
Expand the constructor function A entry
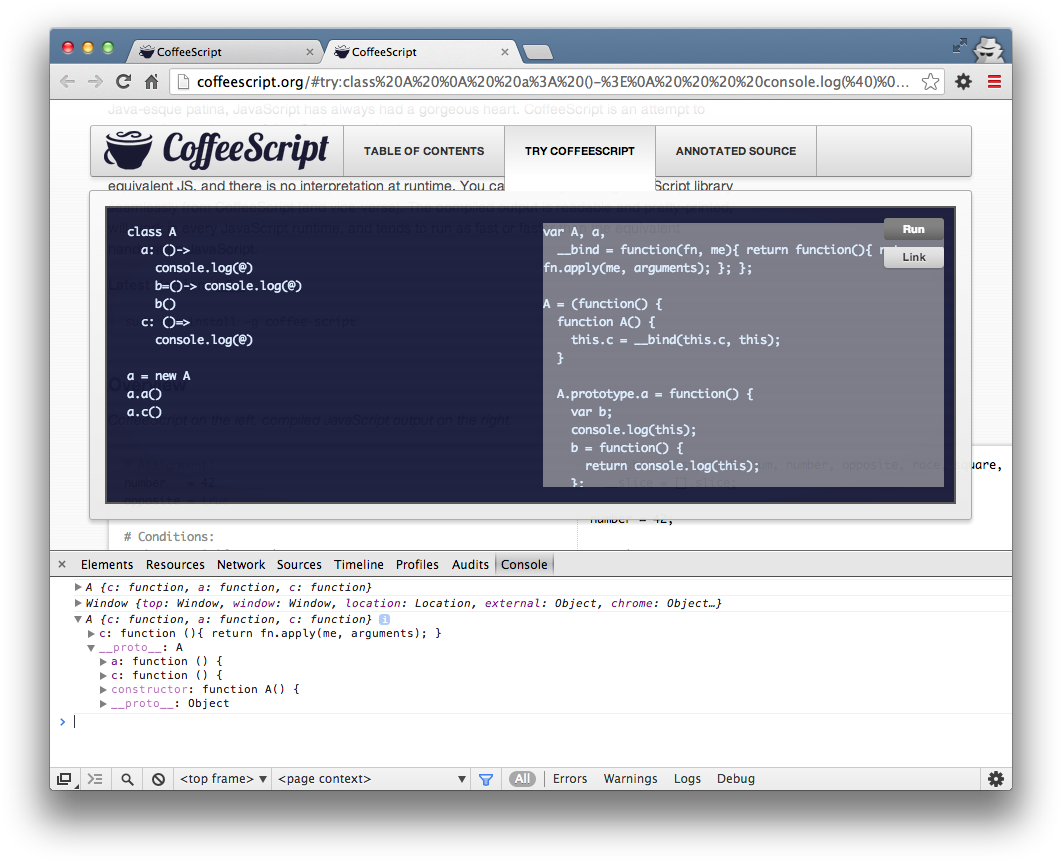[104, 690]
